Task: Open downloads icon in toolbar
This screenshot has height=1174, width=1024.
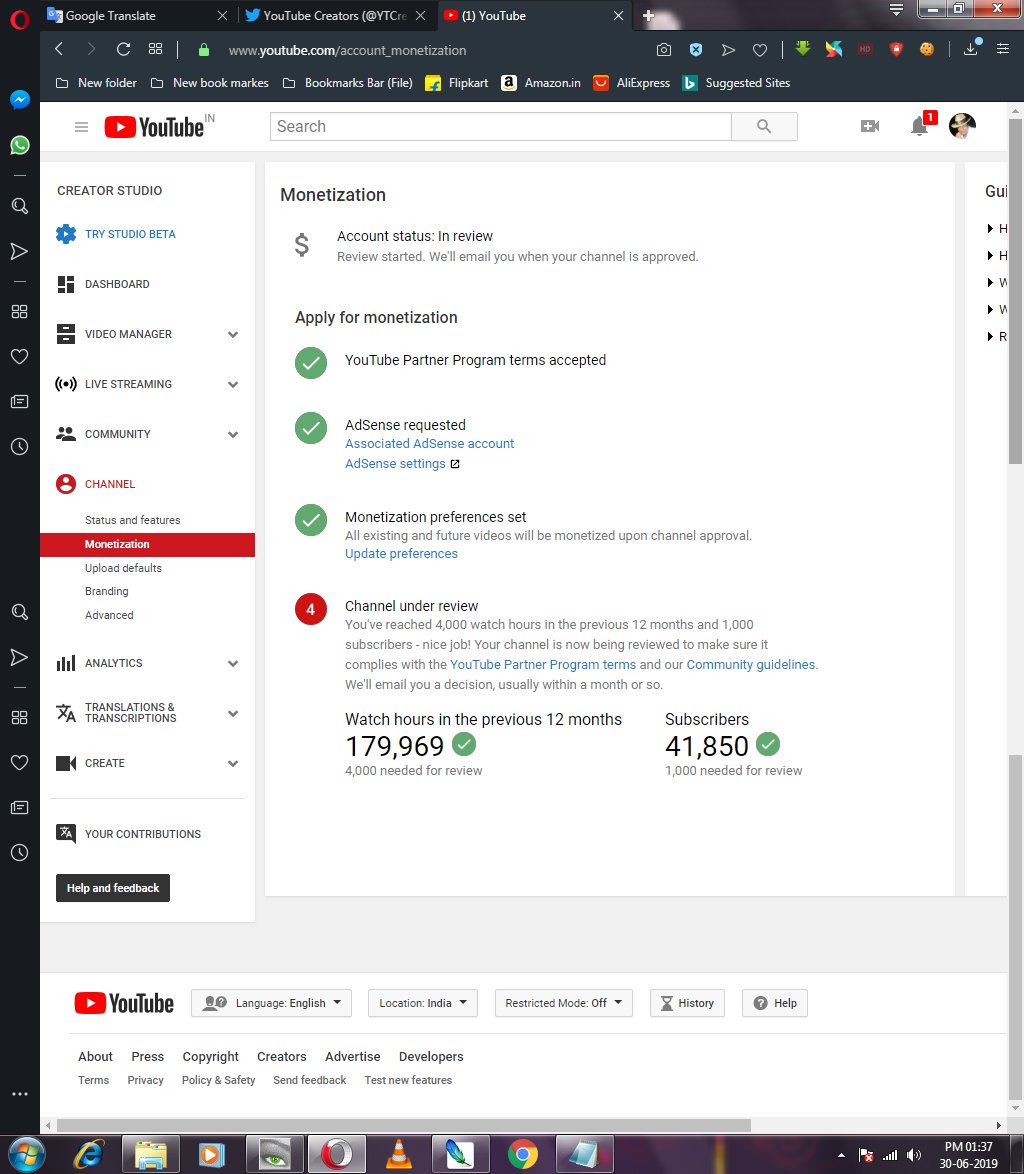Action: pos(971,49)
